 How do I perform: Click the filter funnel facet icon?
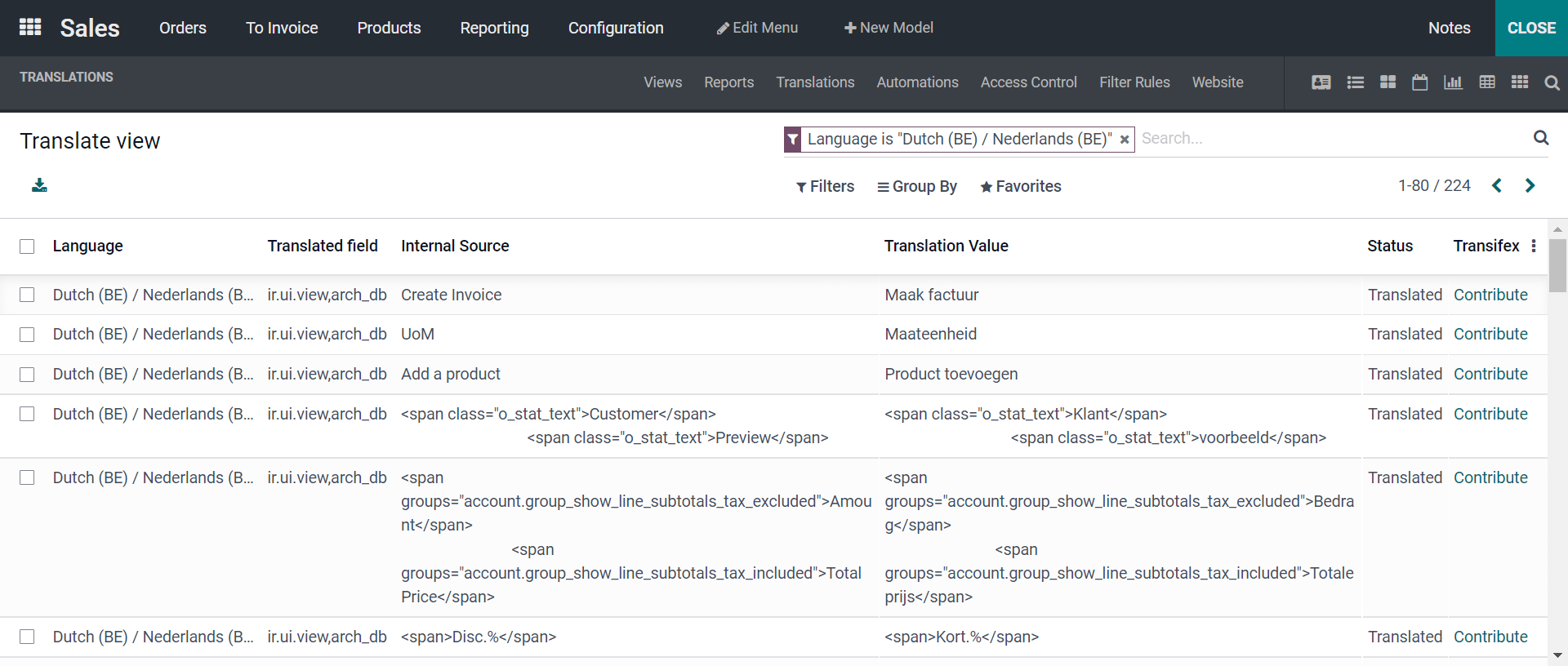[793, 140]
